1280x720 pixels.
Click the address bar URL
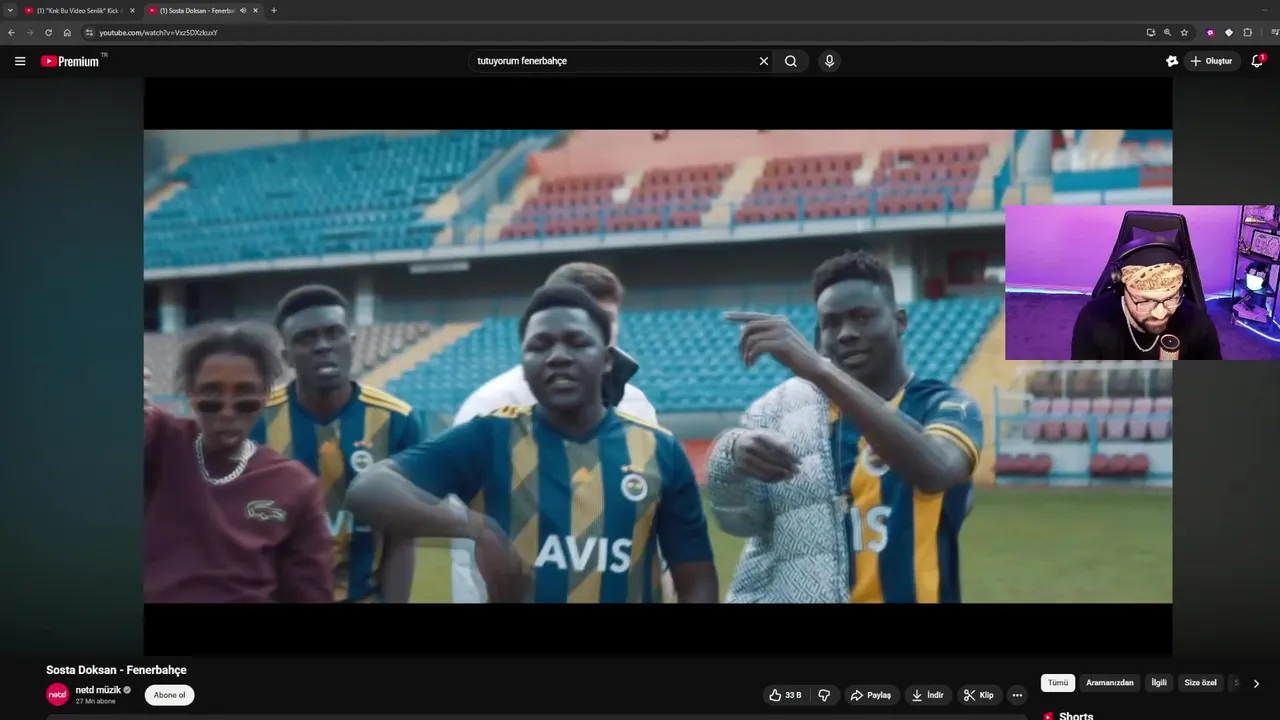pyautogui.click(x=158, y=32)
